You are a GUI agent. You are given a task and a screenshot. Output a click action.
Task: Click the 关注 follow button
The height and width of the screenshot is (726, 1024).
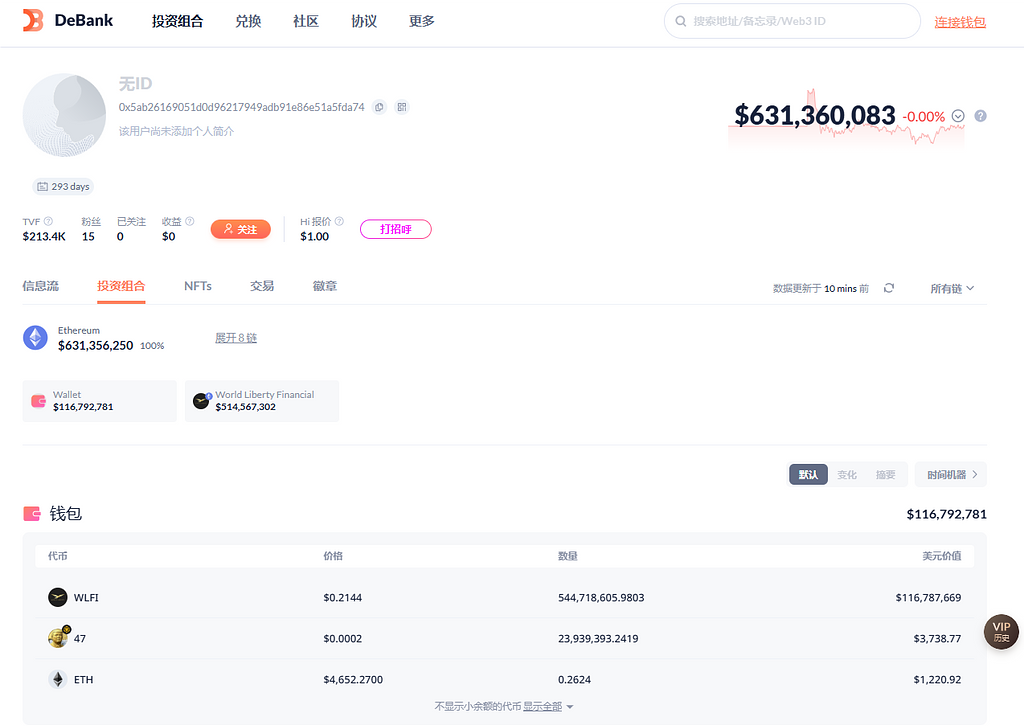pyautogui.click(x=240, y=229)
